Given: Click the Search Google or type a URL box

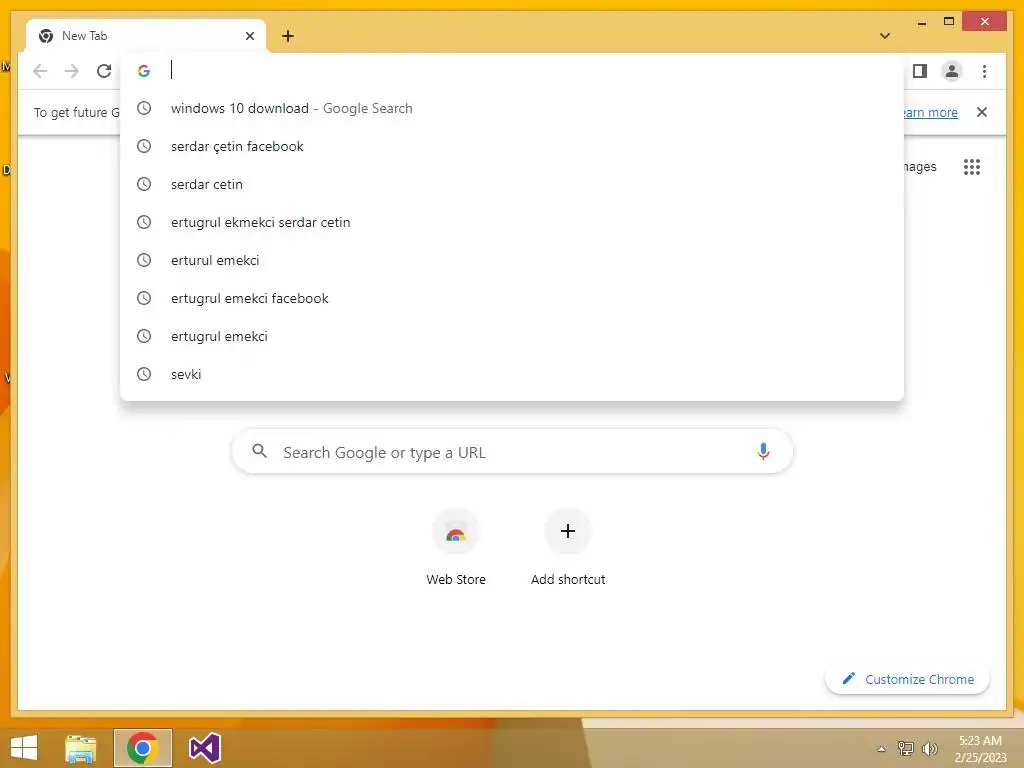Looking at the screenshot, I should (x=512, y=451).
